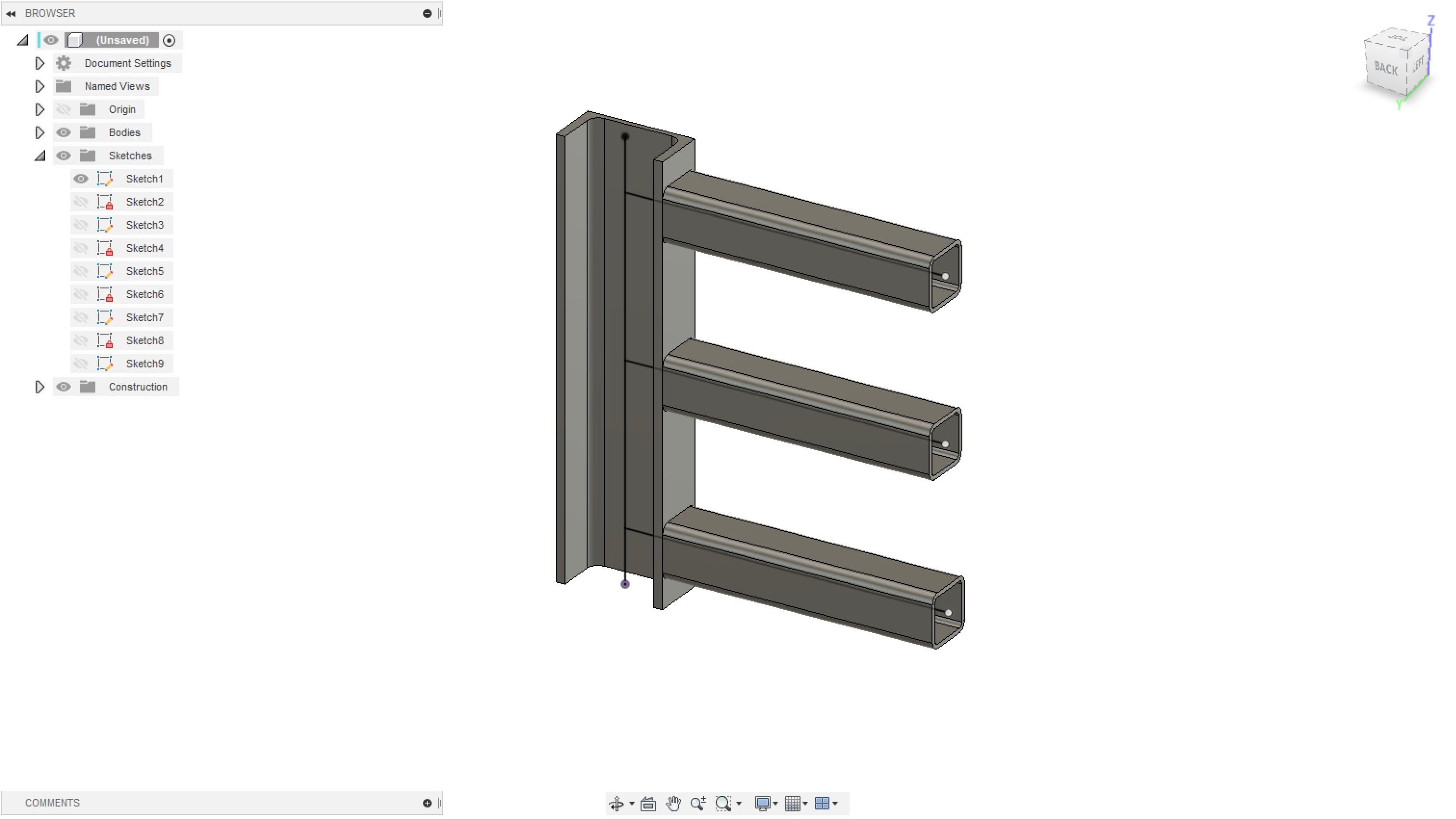Select the Orbit tool in navigation bar
Viewport: 1456px width, 820px height.
pos(616,803)
